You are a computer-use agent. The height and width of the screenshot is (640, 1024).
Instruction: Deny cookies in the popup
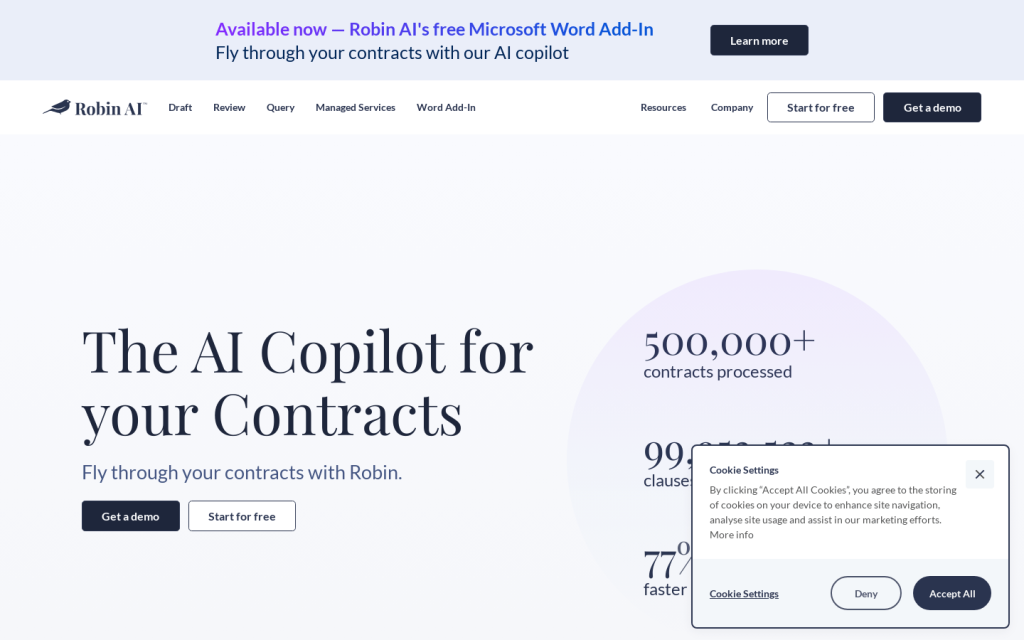coord(865,593)
